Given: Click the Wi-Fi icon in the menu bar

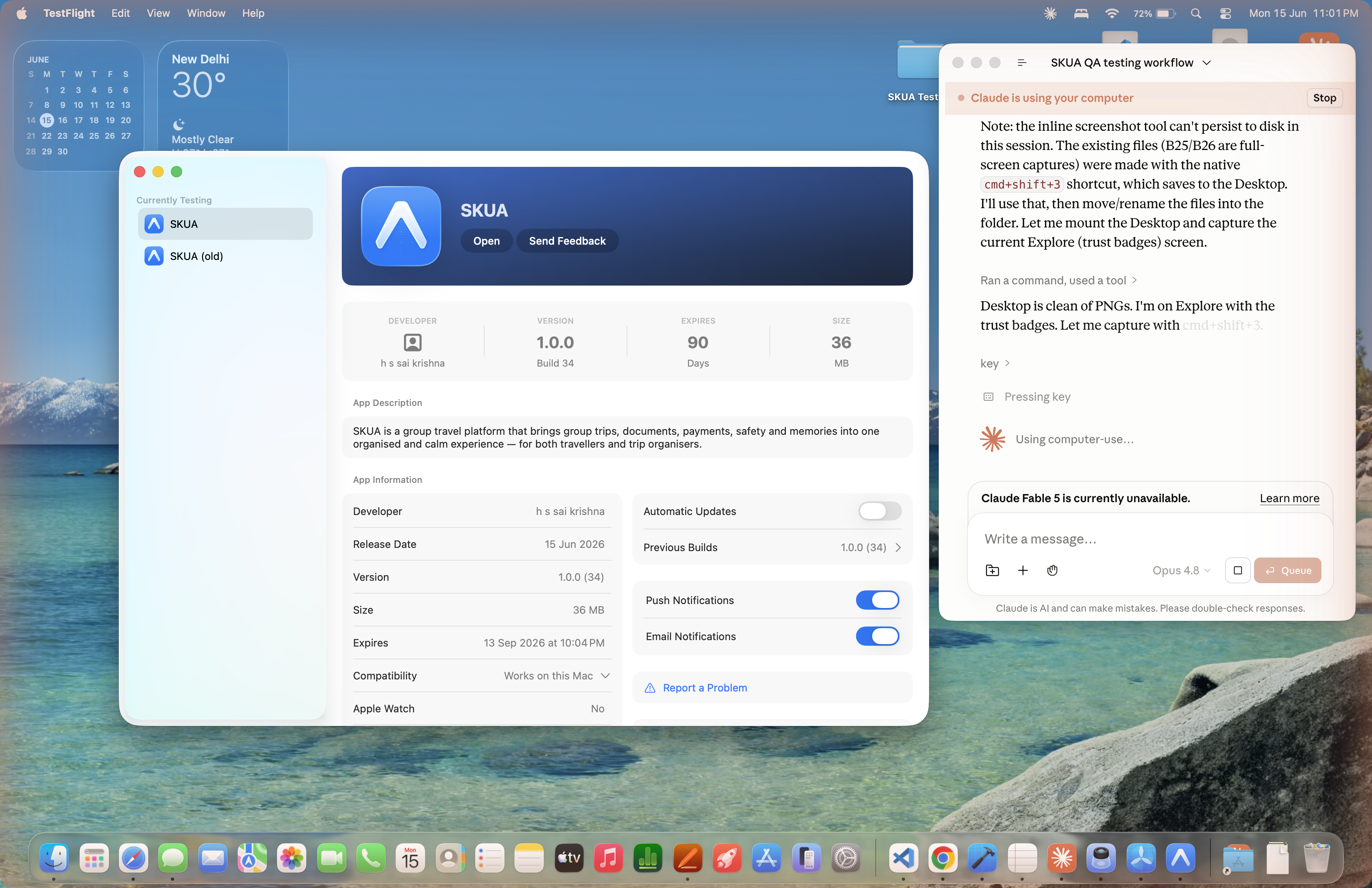Looking at the screenshot, I should 1111,13.
